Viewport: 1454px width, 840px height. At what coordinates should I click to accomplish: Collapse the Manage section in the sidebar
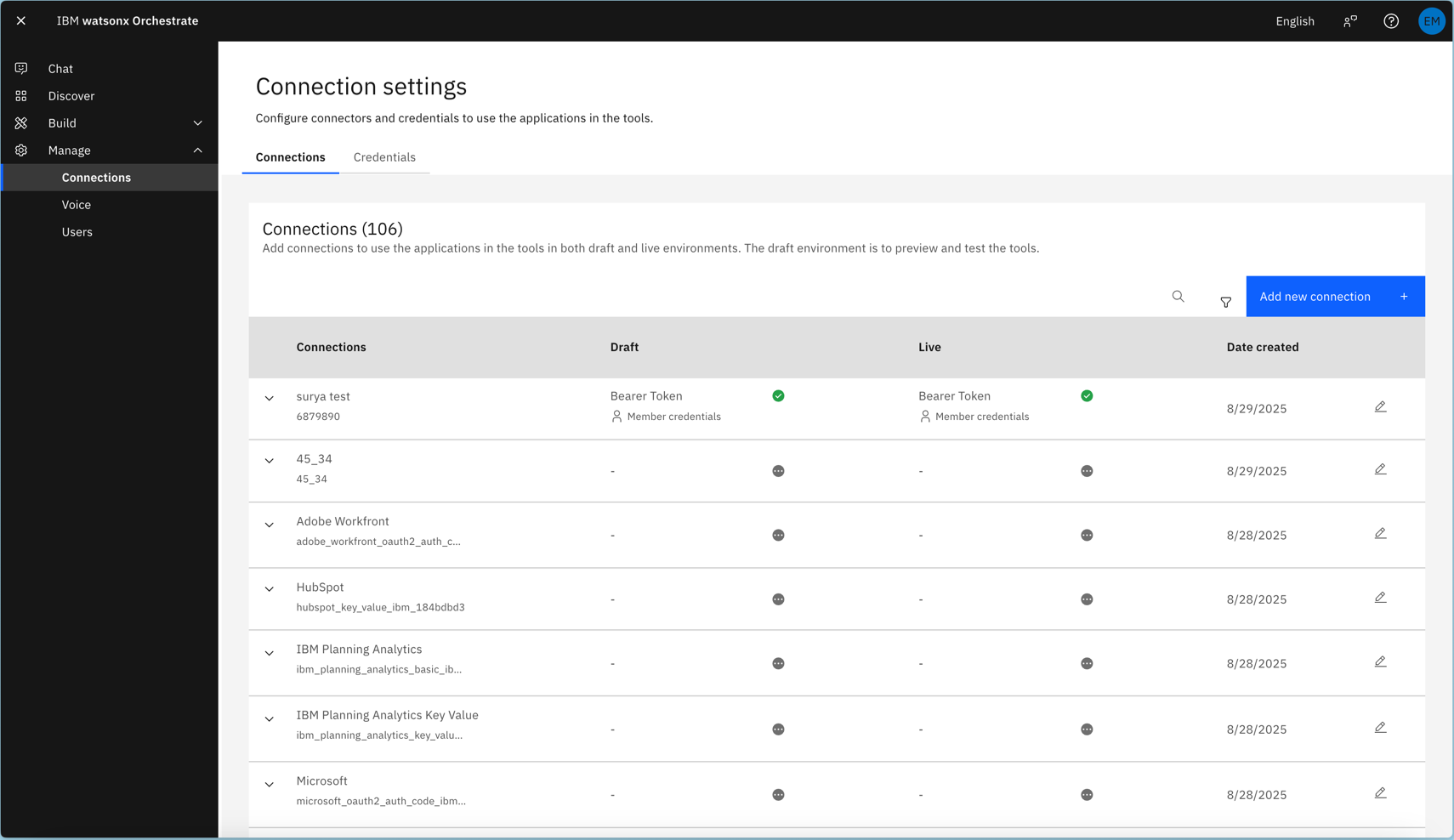tap(198, 150)
